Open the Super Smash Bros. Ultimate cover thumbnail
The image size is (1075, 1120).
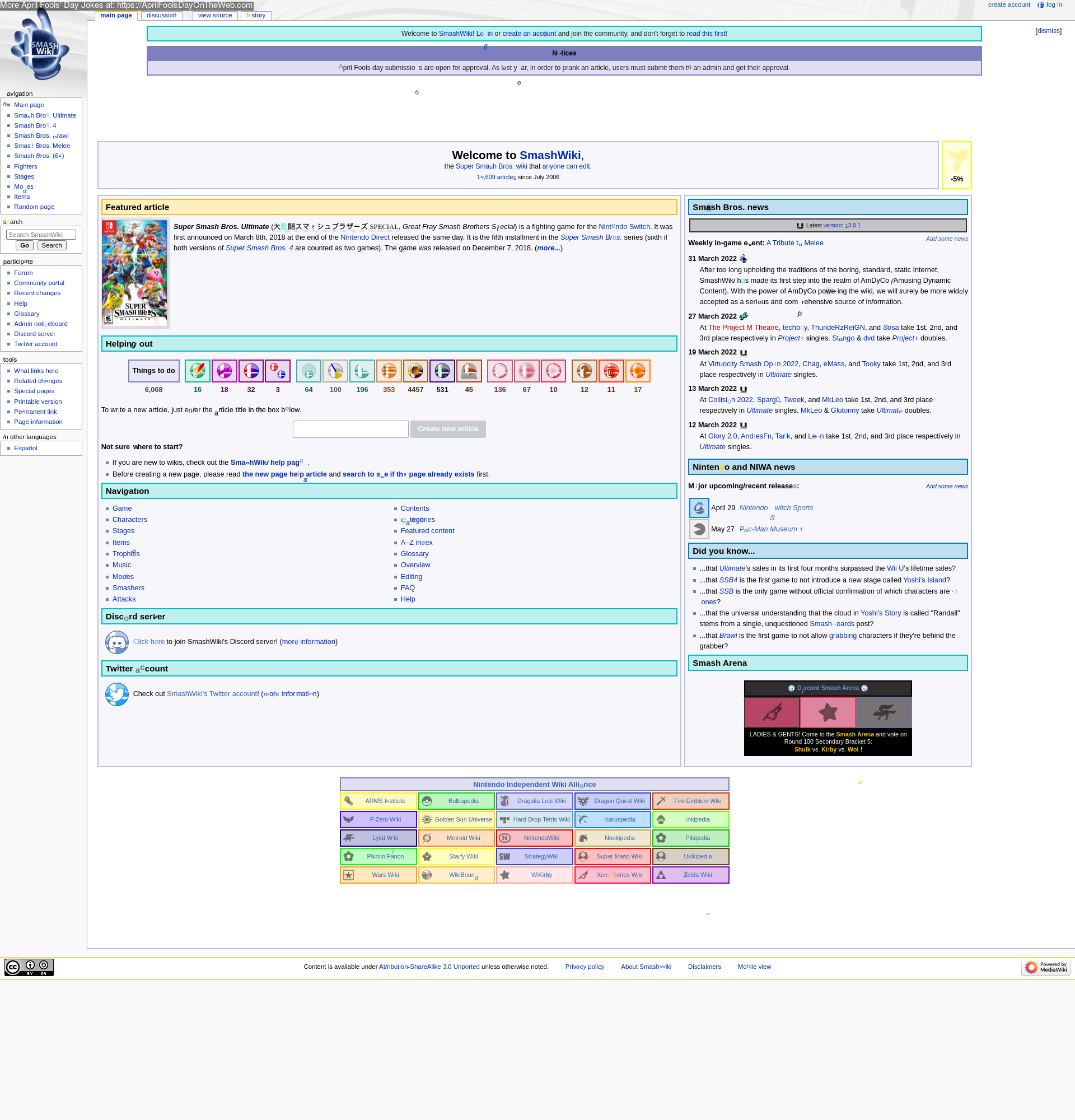135,273
